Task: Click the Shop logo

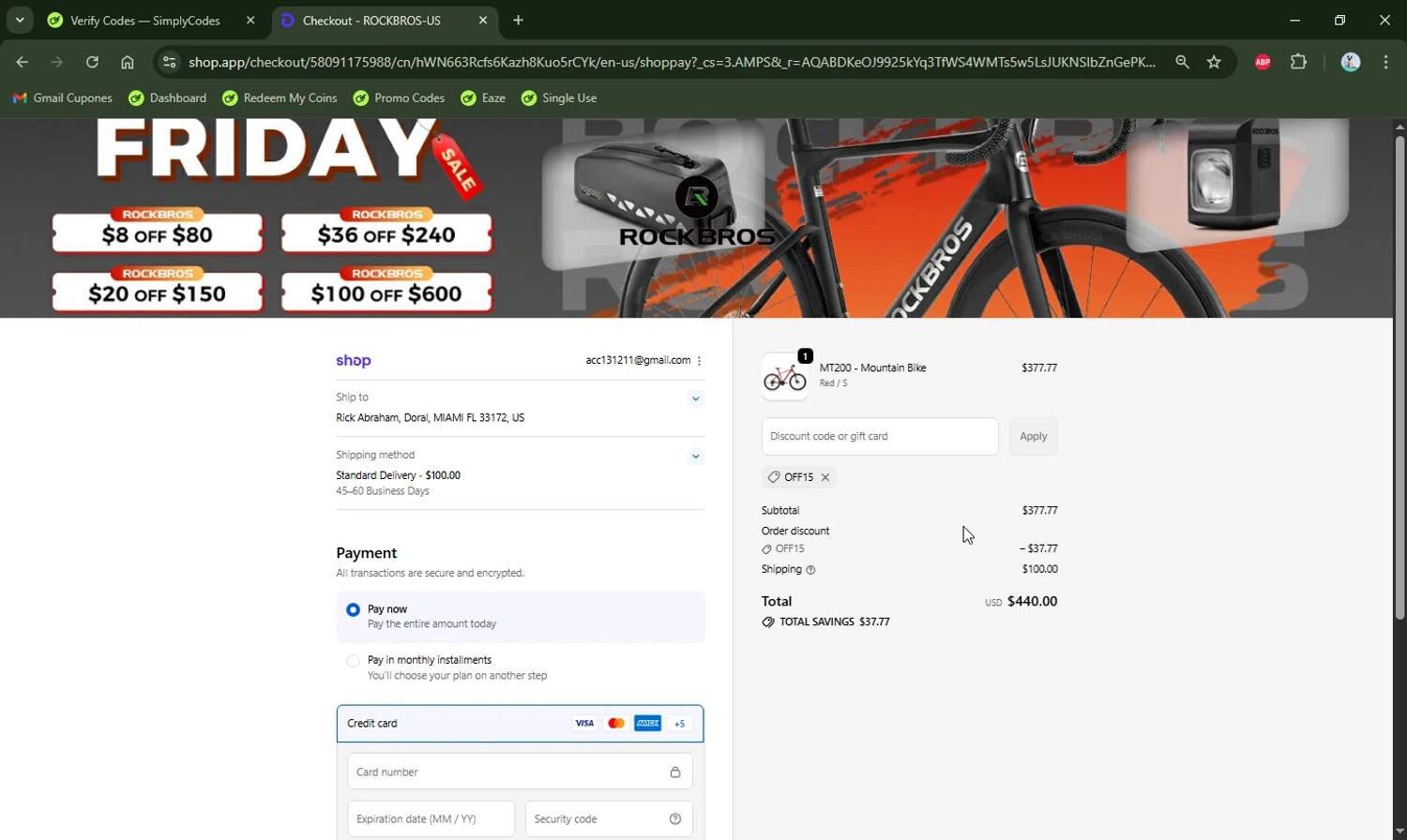Action: coord(354,361)
